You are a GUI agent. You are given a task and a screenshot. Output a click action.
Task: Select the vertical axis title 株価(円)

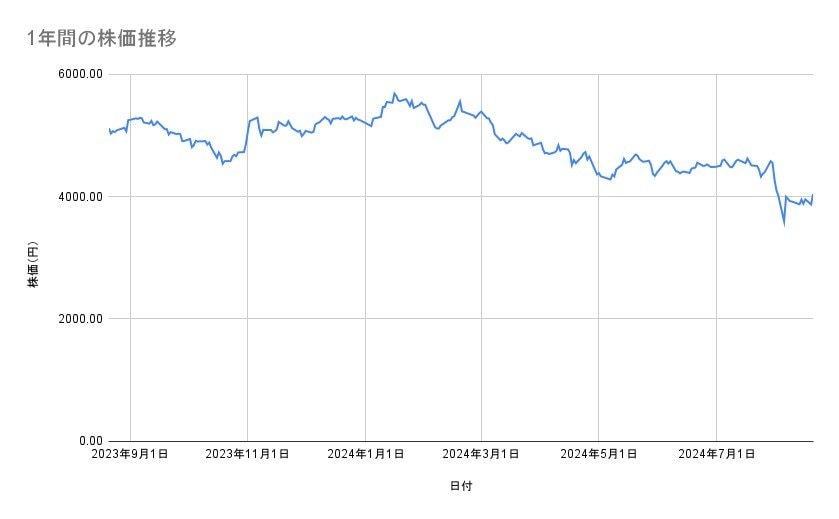tap(33, 265)
